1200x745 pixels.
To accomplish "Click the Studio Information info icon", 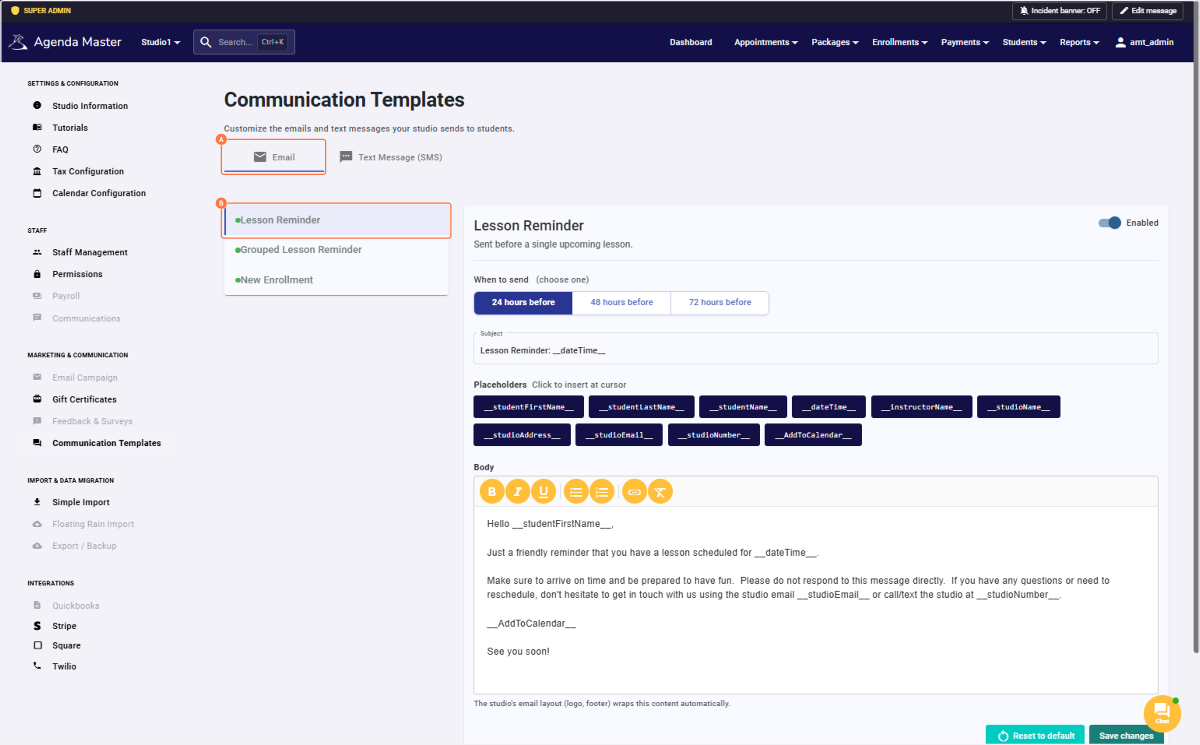I will tap(37, 106).
